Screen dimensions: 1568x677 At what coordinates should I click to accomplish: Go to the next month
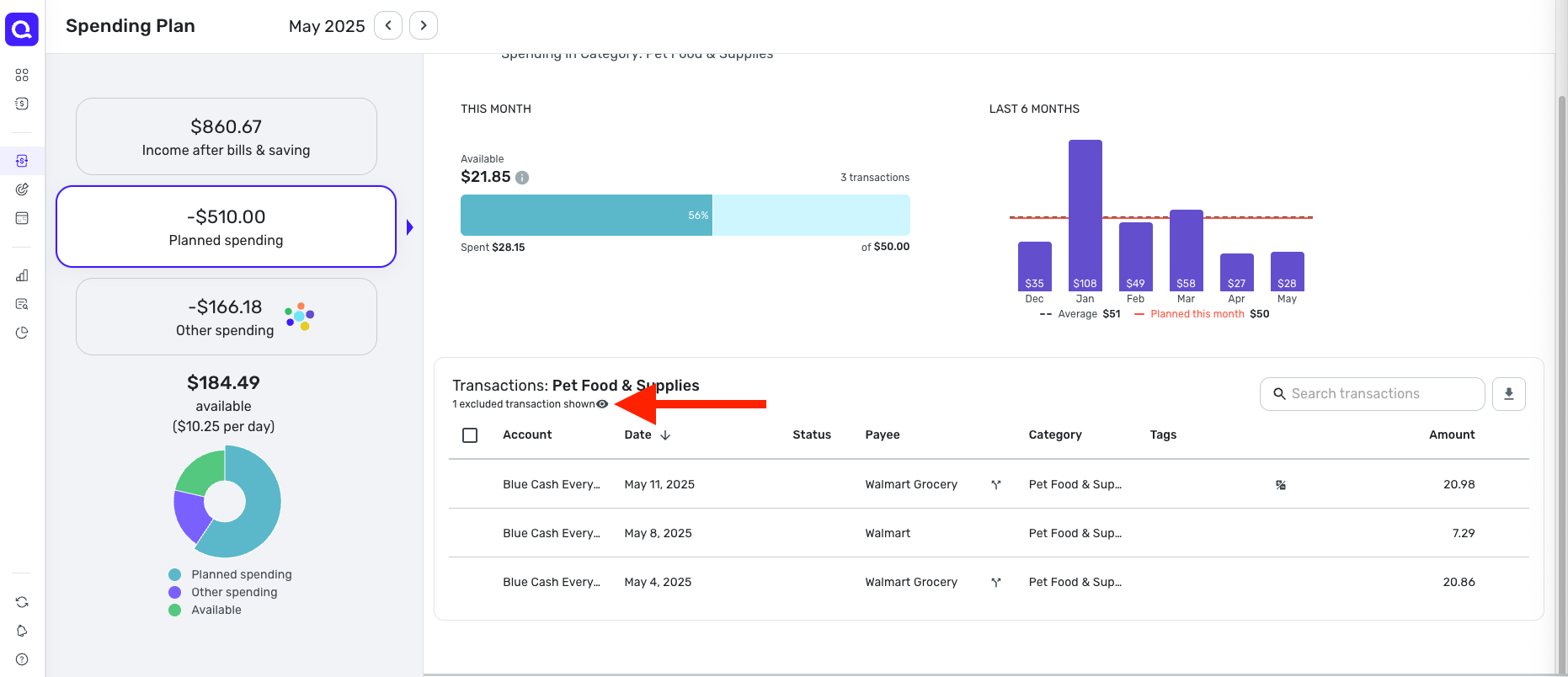point(424,25)
